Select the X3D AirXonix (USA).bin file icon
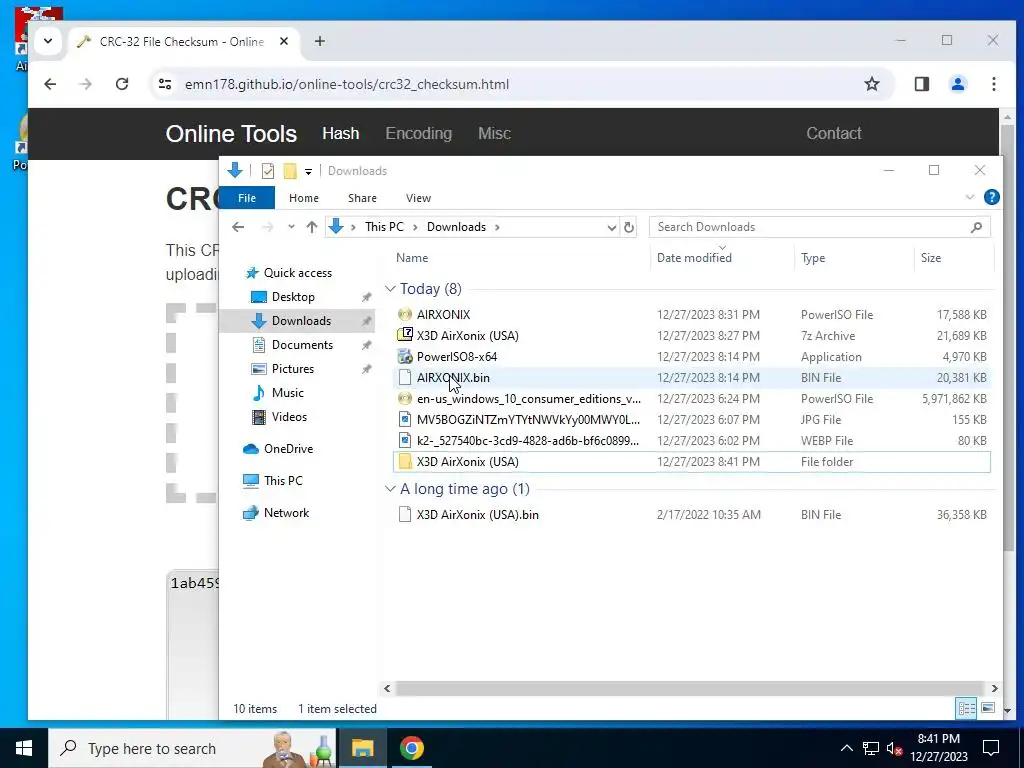The image size is (1024, 768). pyautogui.click(x=405, y=515)
